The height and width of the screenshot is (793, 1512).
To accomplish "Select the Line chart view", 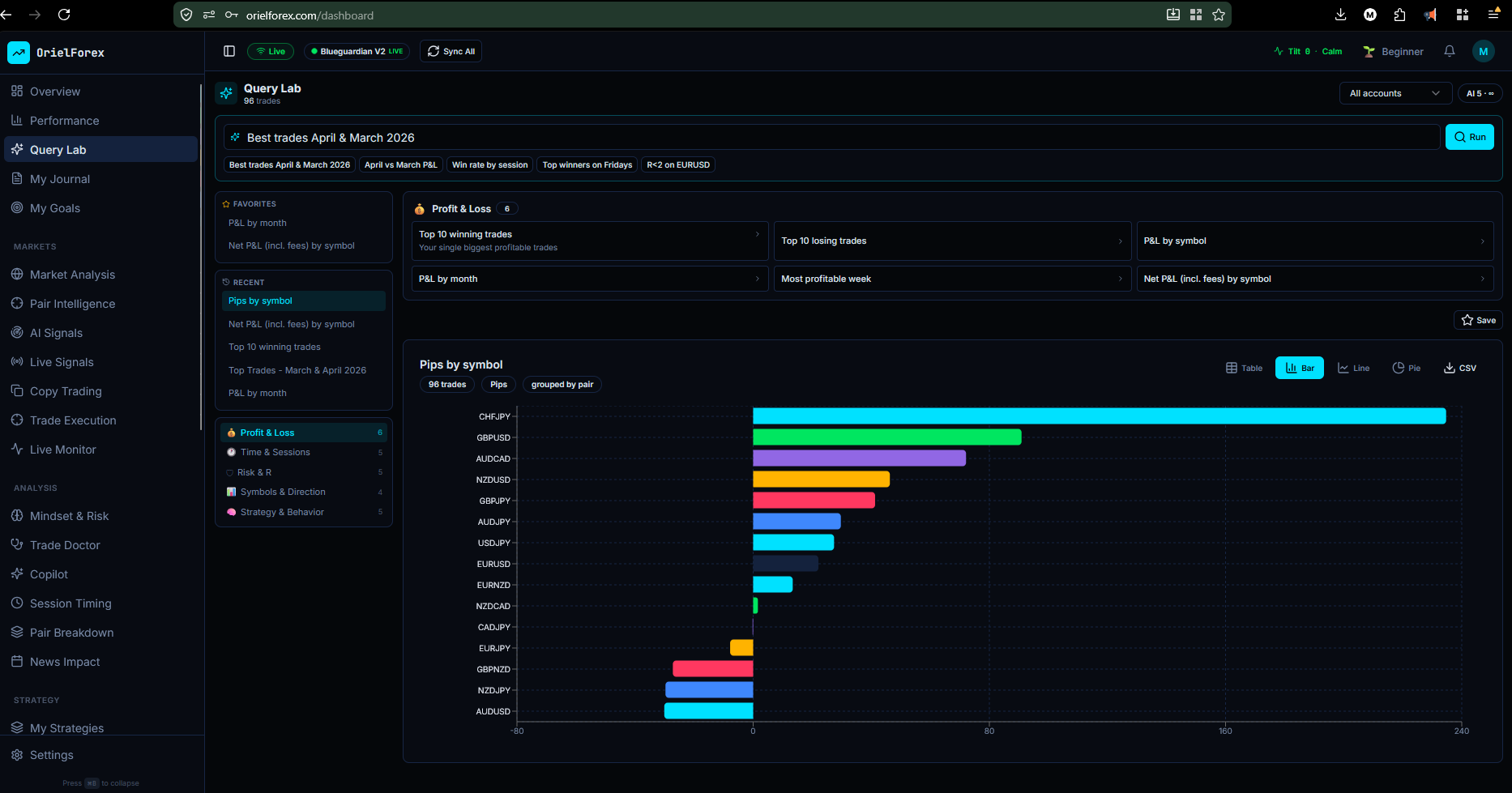I will [1352, 368].
